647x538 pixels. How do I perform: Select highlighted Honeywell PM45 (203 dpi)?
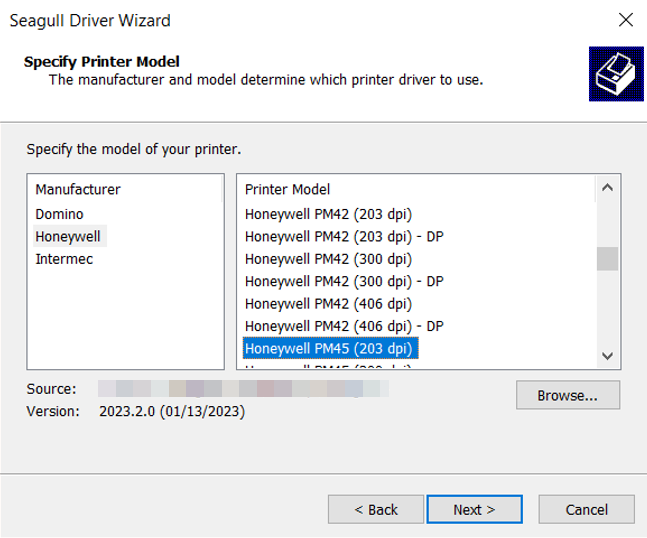pos(331,349)
